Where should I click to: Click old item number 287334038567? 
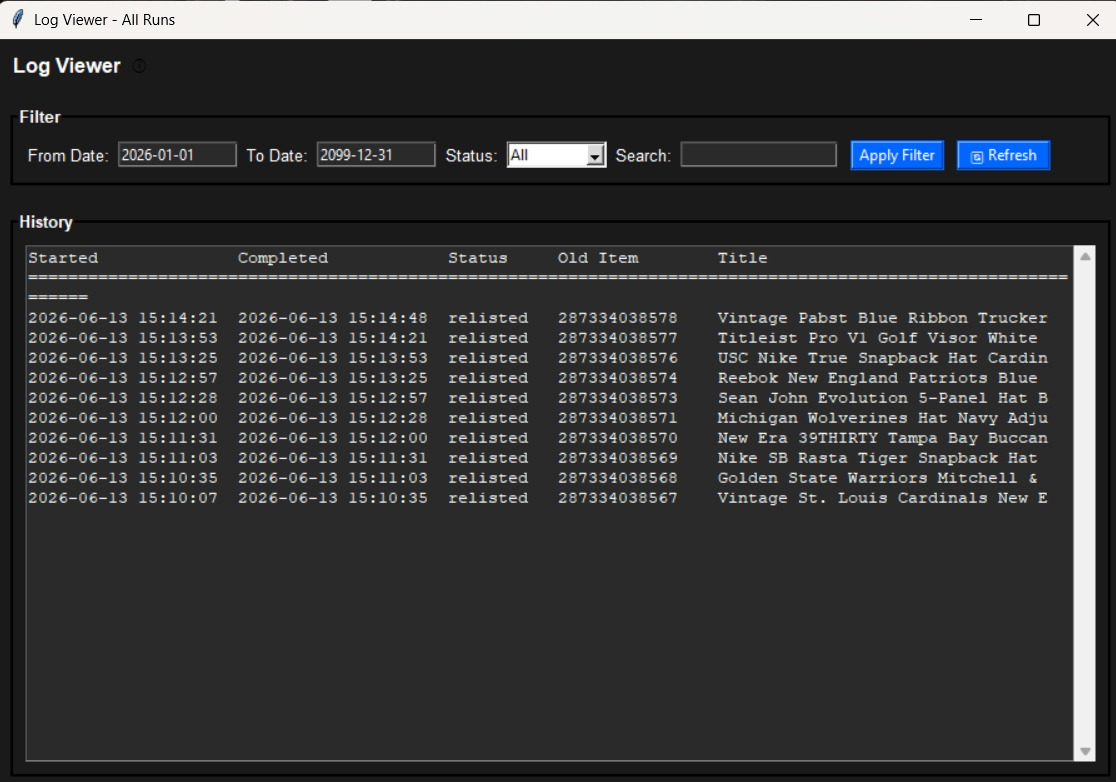[617, 497]
